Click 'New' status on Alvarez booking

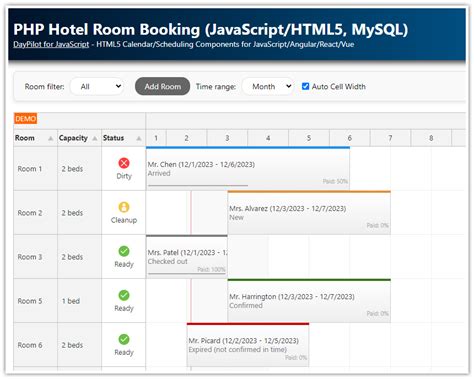coord(236,218)
